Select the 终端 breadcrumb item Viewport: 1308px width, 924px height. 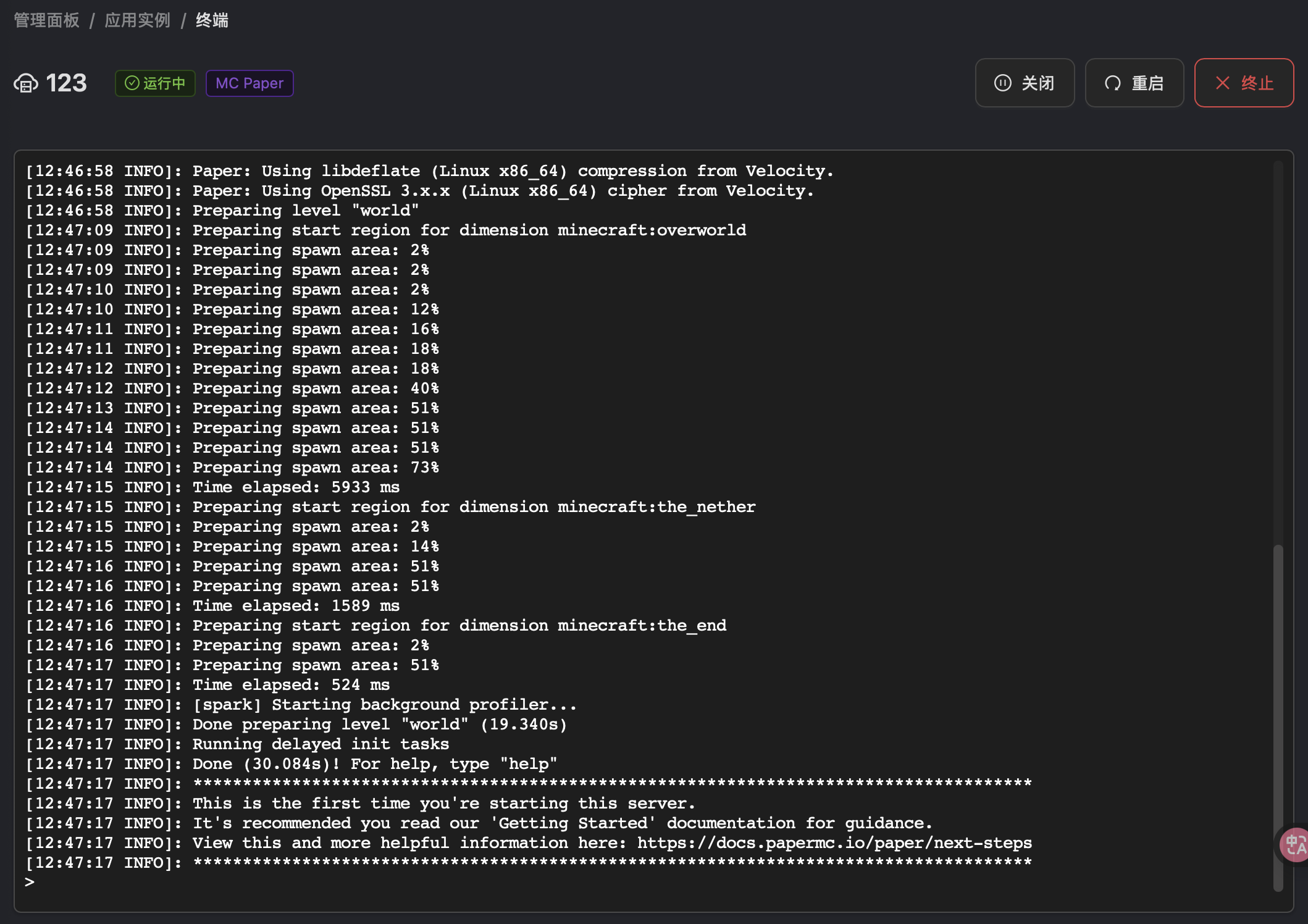point(212,20)
